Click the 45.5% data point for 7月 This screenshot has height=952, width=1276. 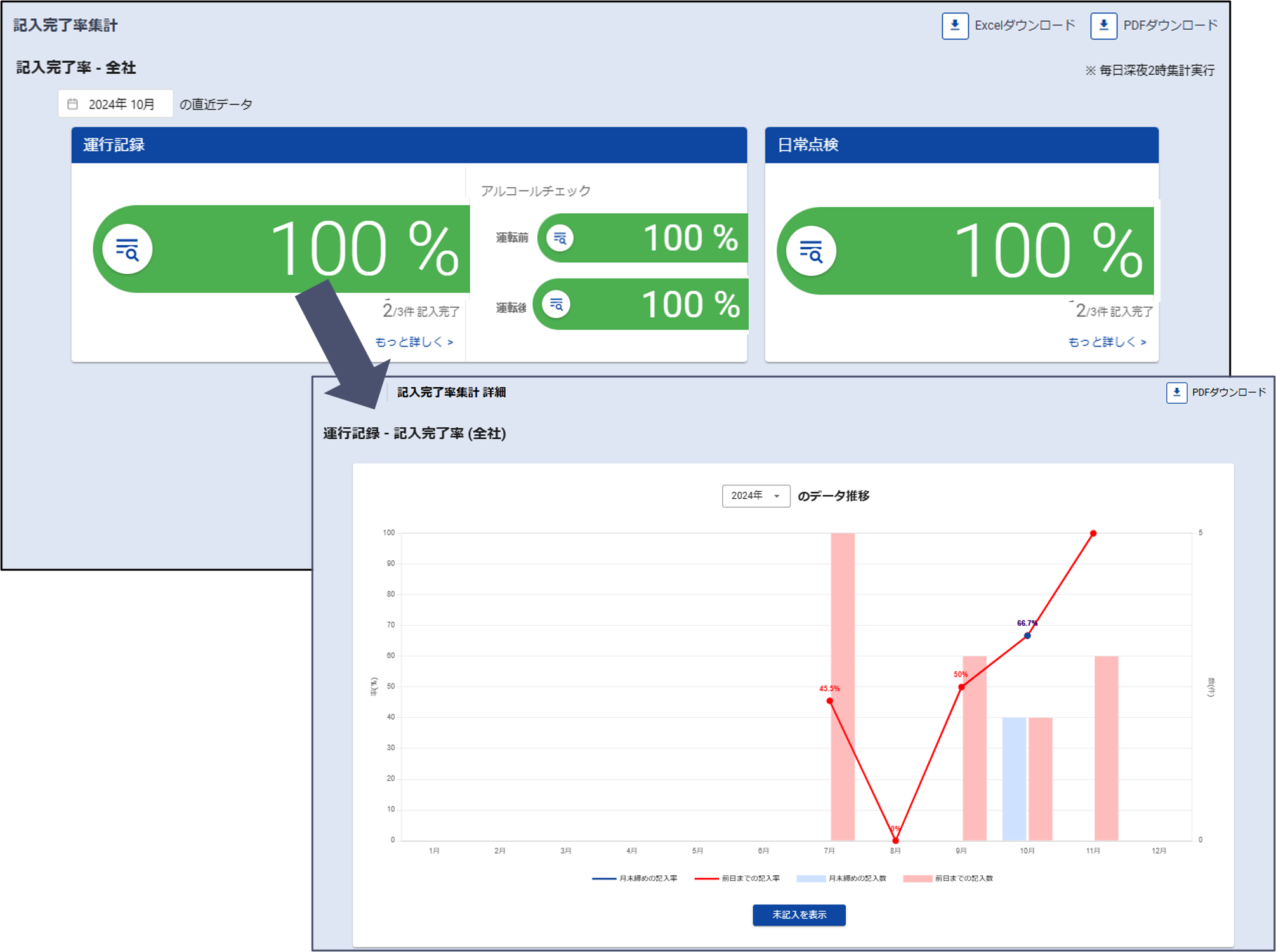(x=830, y=701)
